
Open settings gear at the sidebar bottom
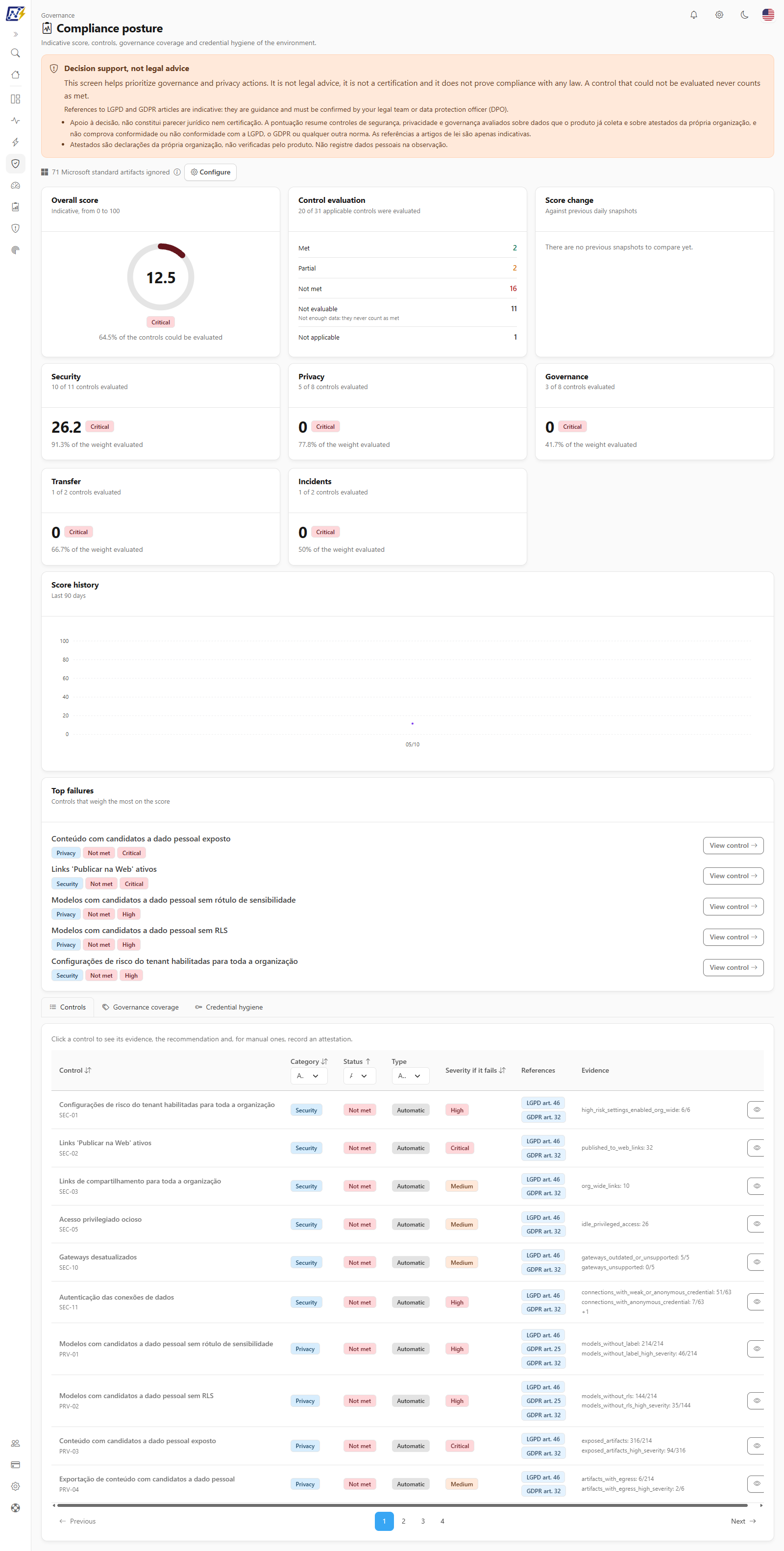(16, 1487)
